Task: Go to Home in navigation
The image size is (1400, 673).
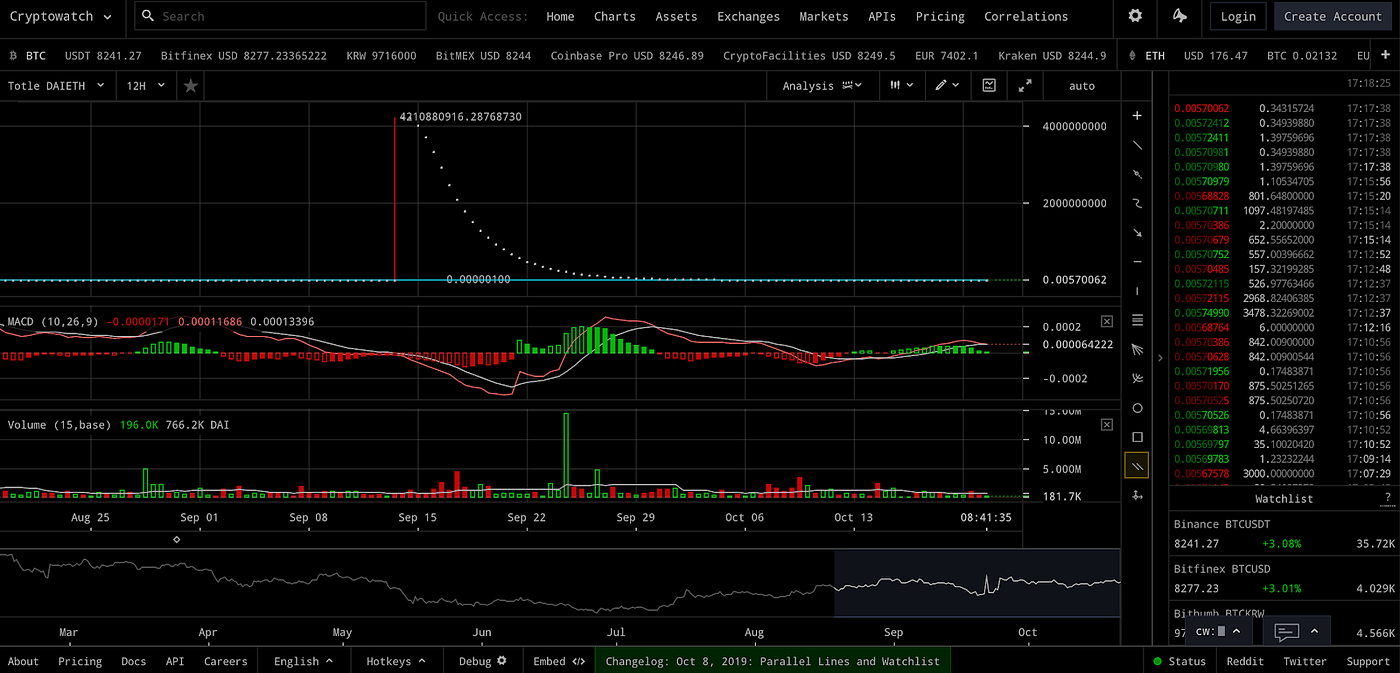Action: pyautogui.click(x=560, y=16)
